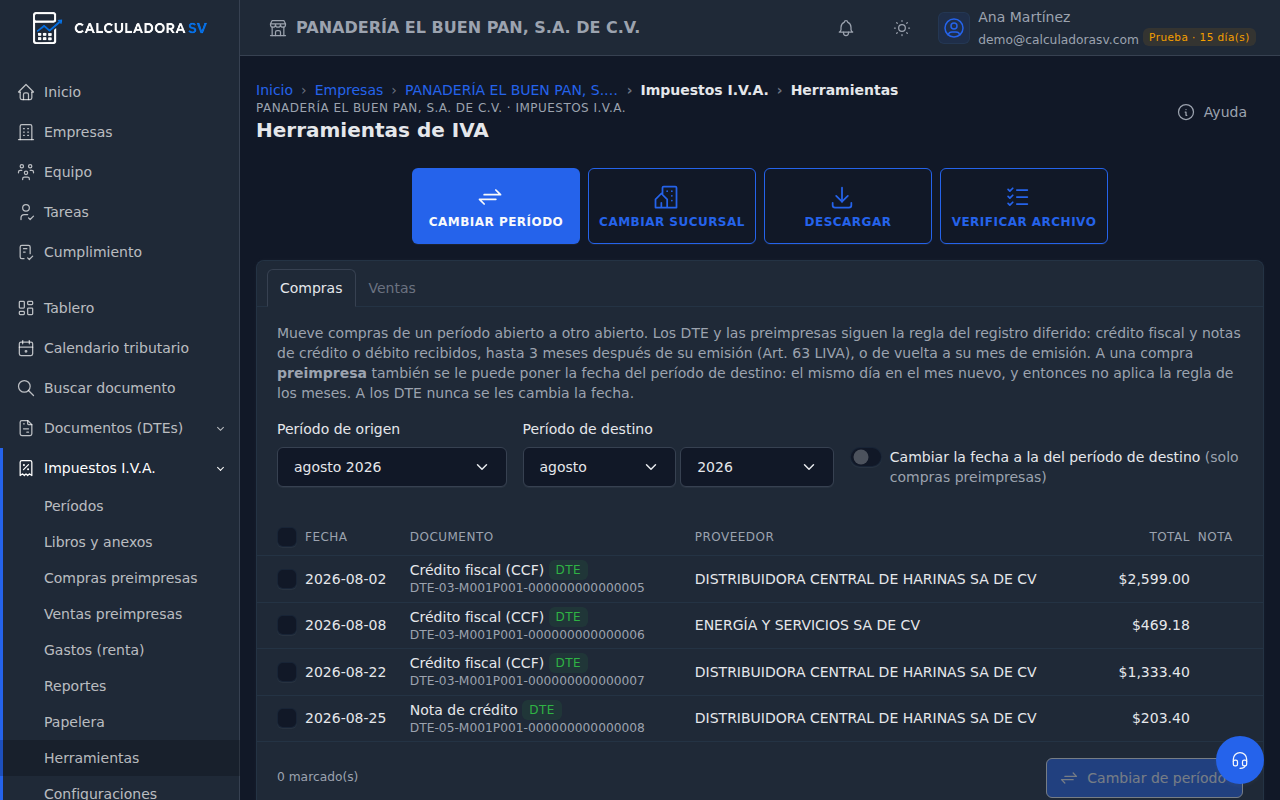Follow the Empresas breadcrumb link
The image size is (1280, 800).
[x=349, y=90]
